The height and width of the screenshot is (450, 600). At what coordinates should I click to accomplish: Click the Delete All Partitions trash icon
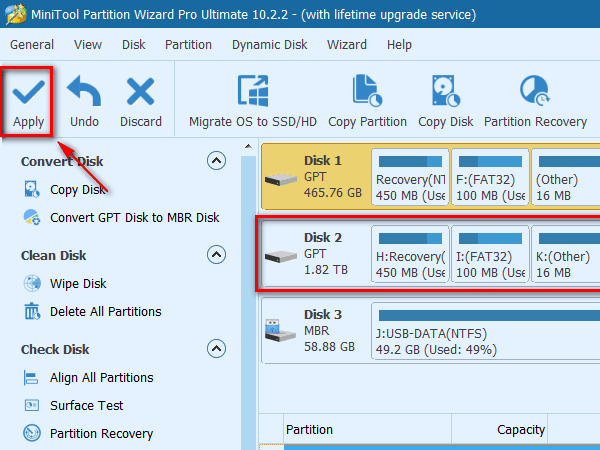(x=32, y=311)
